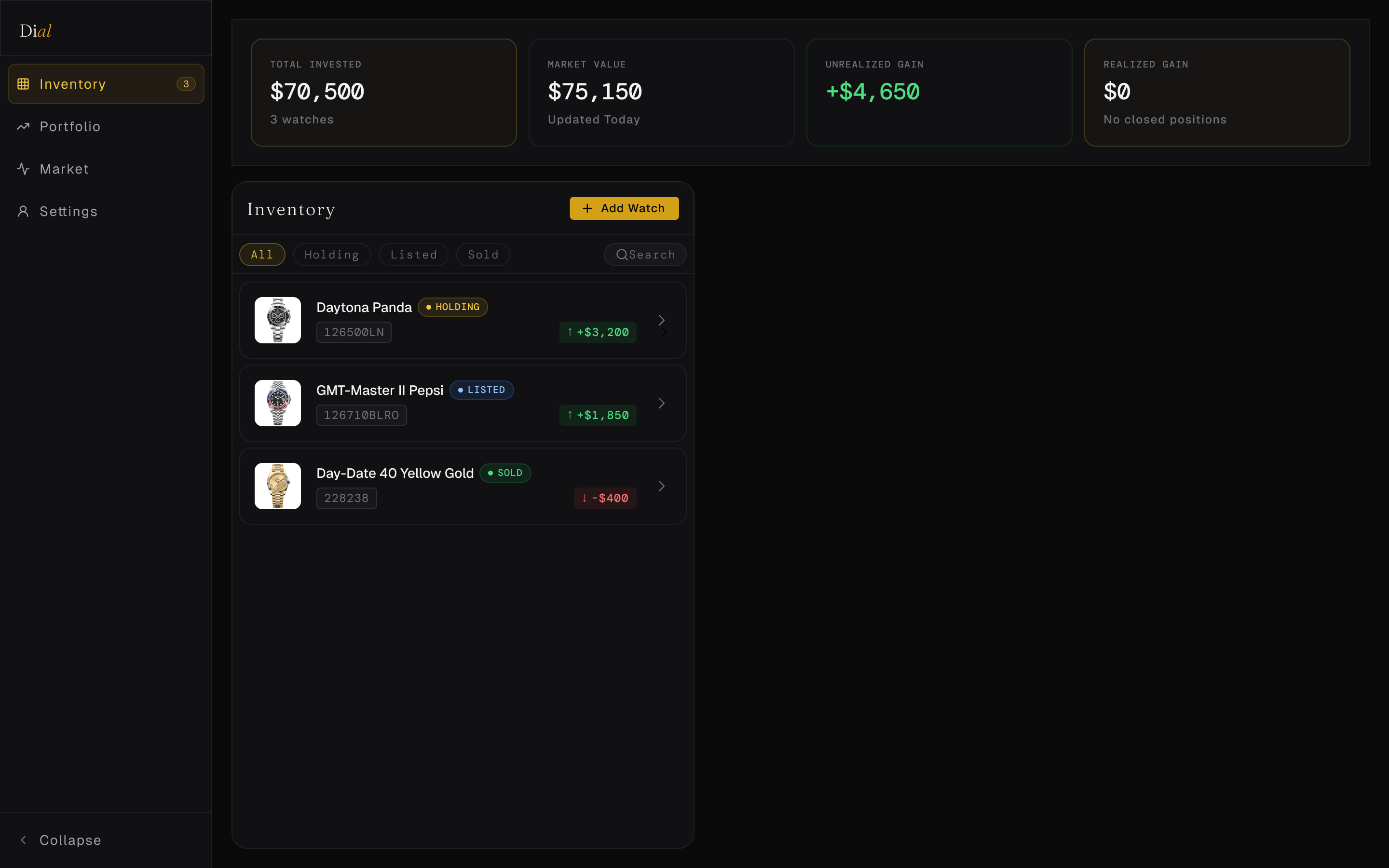Click the Unrealized Gain +$4,650 card
Image resolution: width=1389 pixels, height=868 pixels.
pos(939,93)
